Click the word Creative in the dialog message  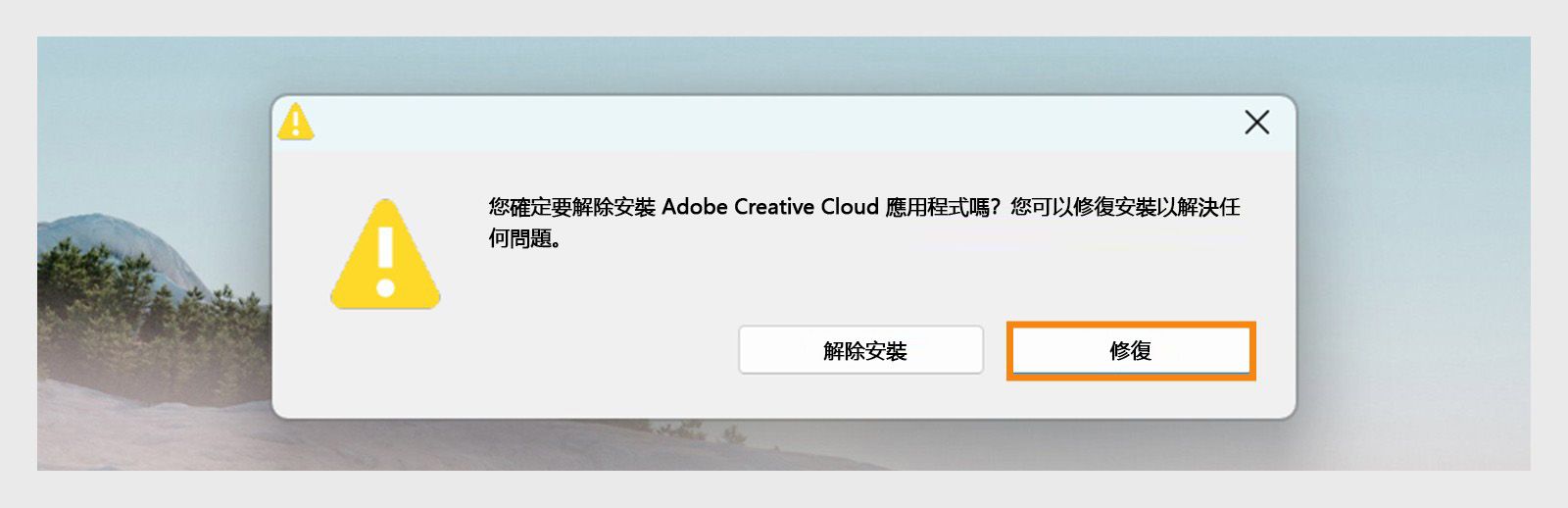point(774,207)
